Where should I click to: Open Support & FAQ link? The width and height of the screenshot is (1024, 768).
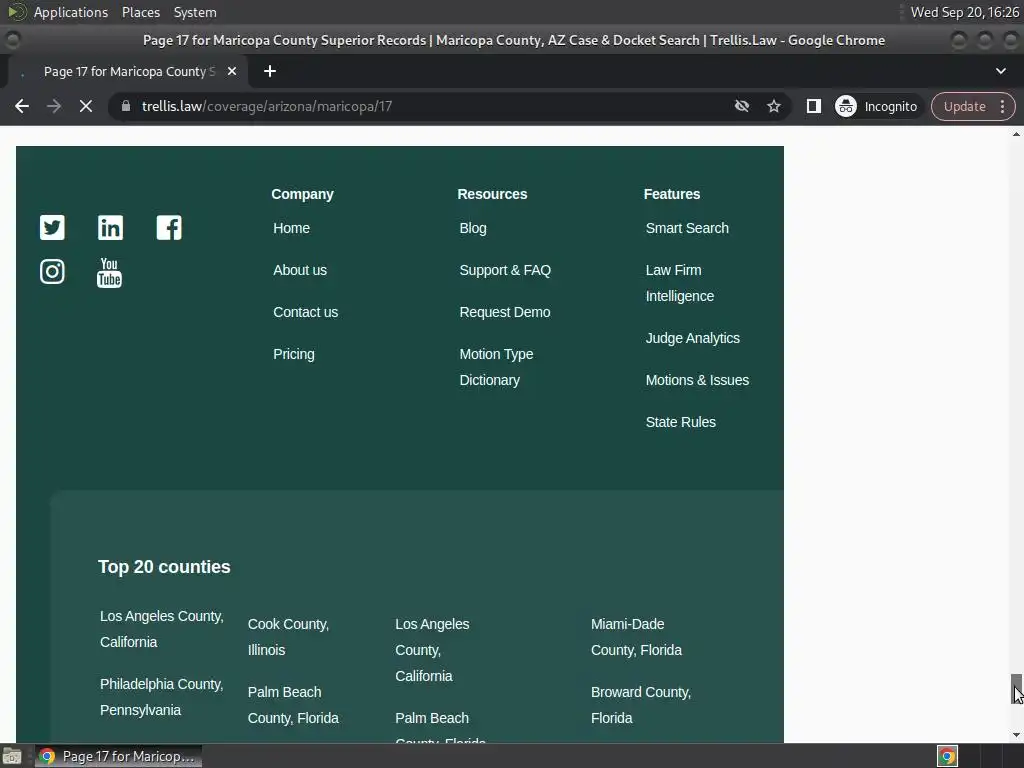pos(505,270)
